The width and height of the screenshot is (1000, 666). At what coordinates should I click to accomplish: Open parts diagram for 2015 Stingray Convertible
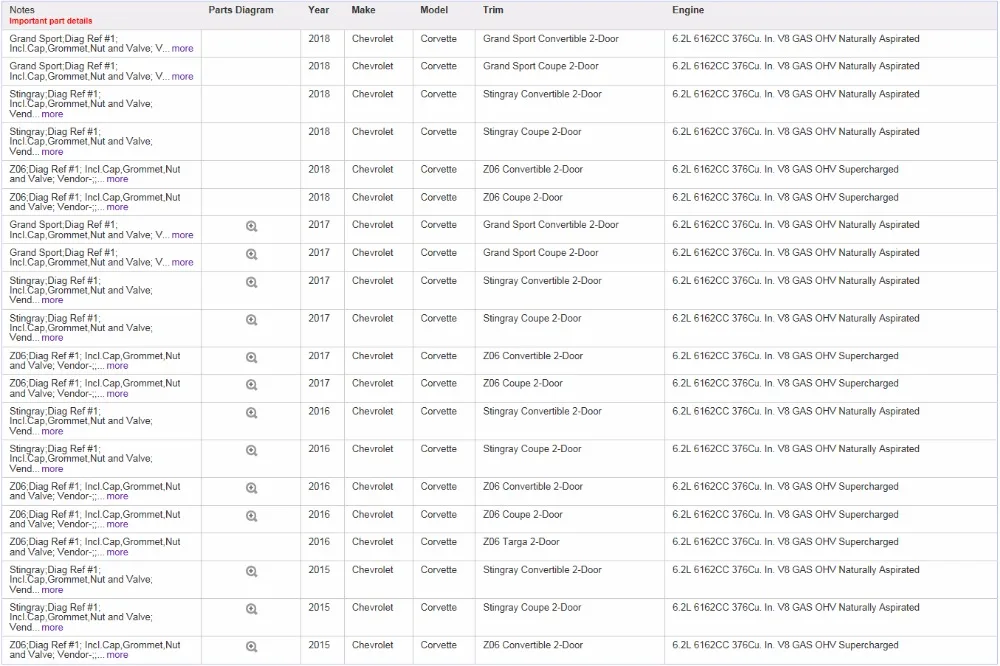coord(252,572)
